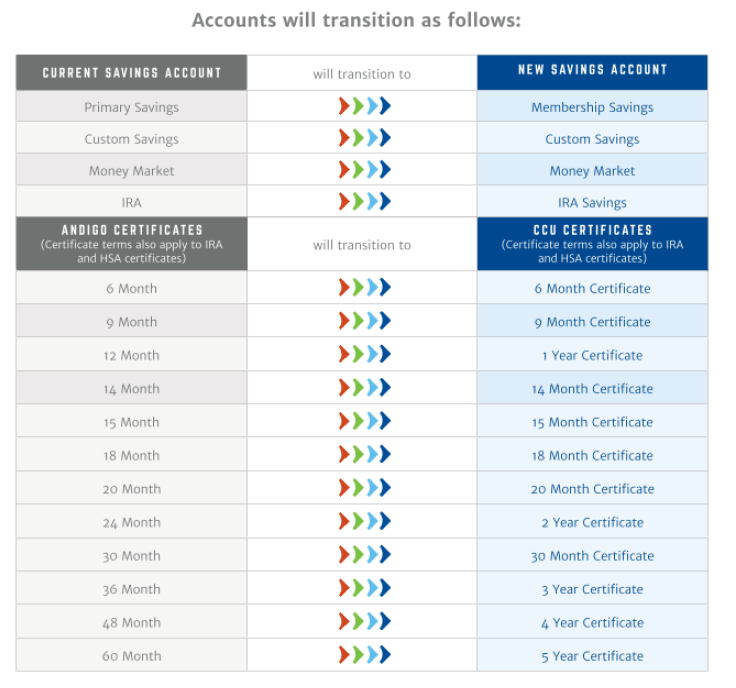Click the chevron arrows beside Money Market
This screenshot has height=688, width=736.
(x=365, y=169)
